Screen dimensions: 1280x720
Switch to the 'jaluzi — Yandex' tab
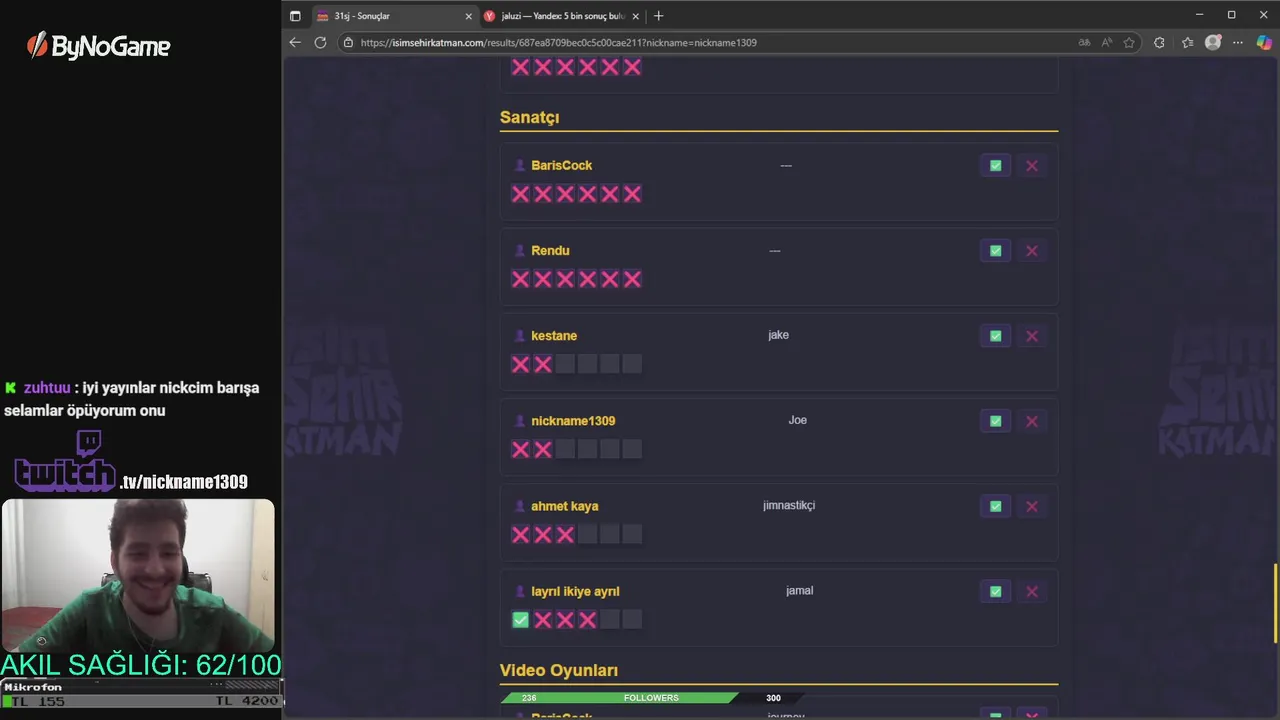pos(562,16)
